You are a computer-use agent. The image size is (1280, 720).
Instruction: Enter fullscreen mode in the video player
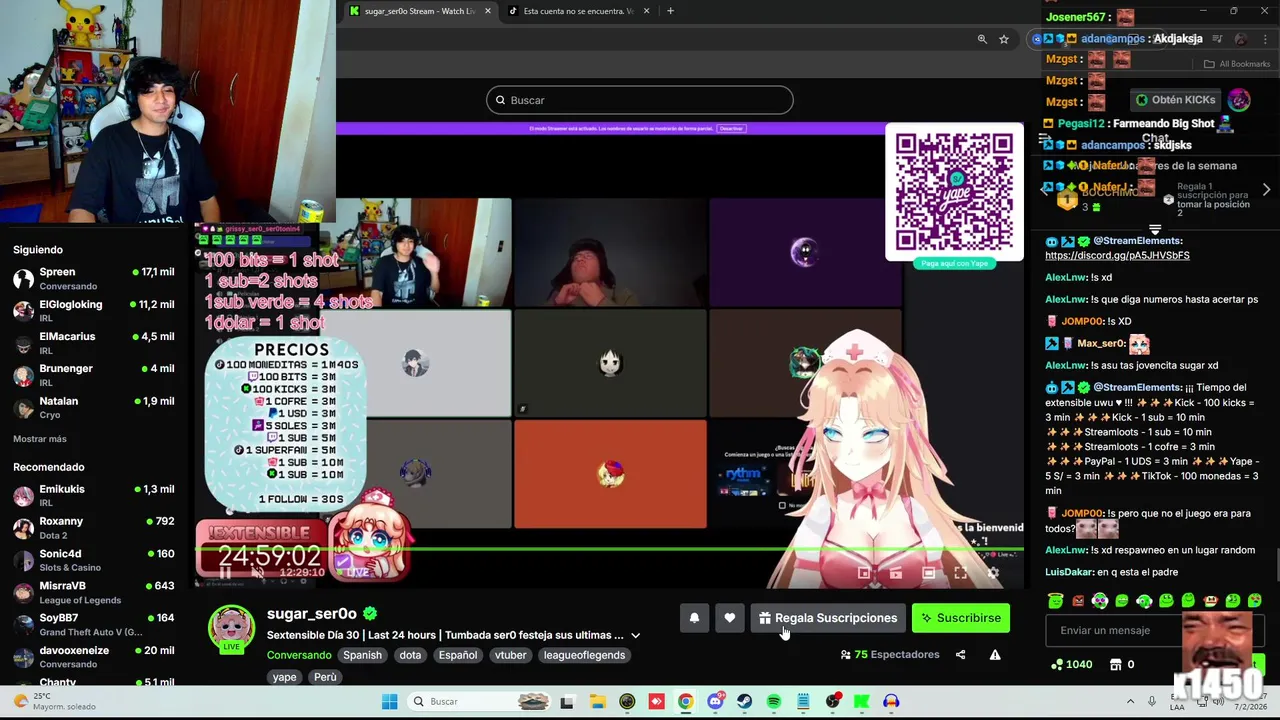coord(961,573)
